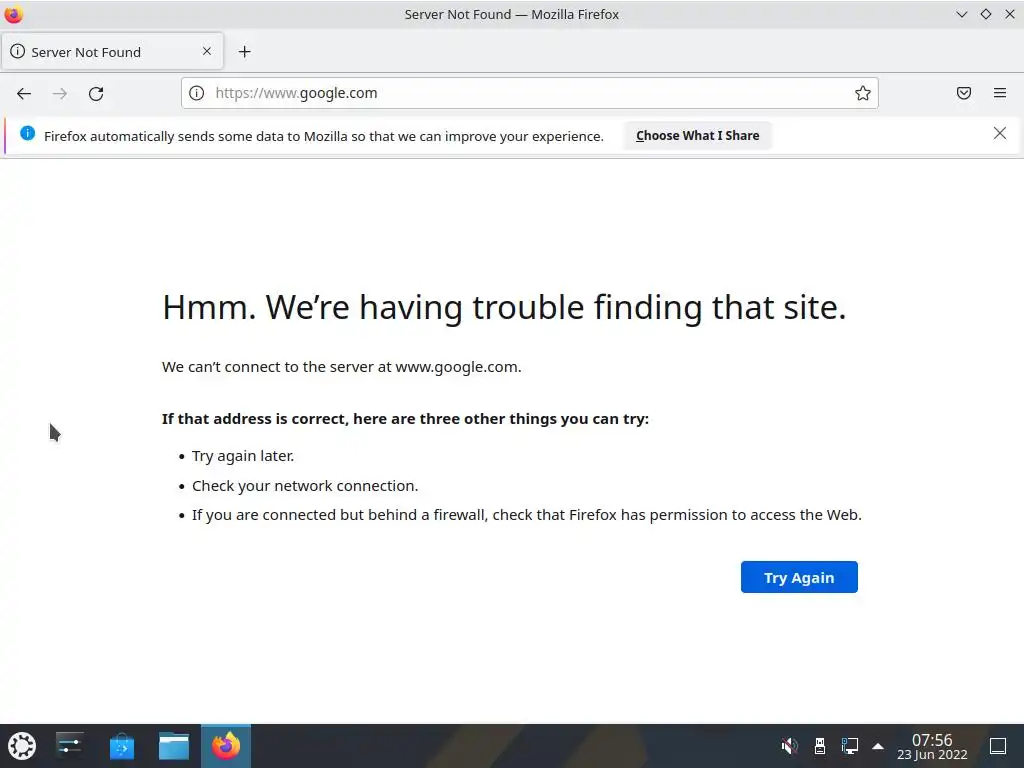Open the Firefox application menu
Screen dimensions: 1024x768
click(x=1000, y=93)
